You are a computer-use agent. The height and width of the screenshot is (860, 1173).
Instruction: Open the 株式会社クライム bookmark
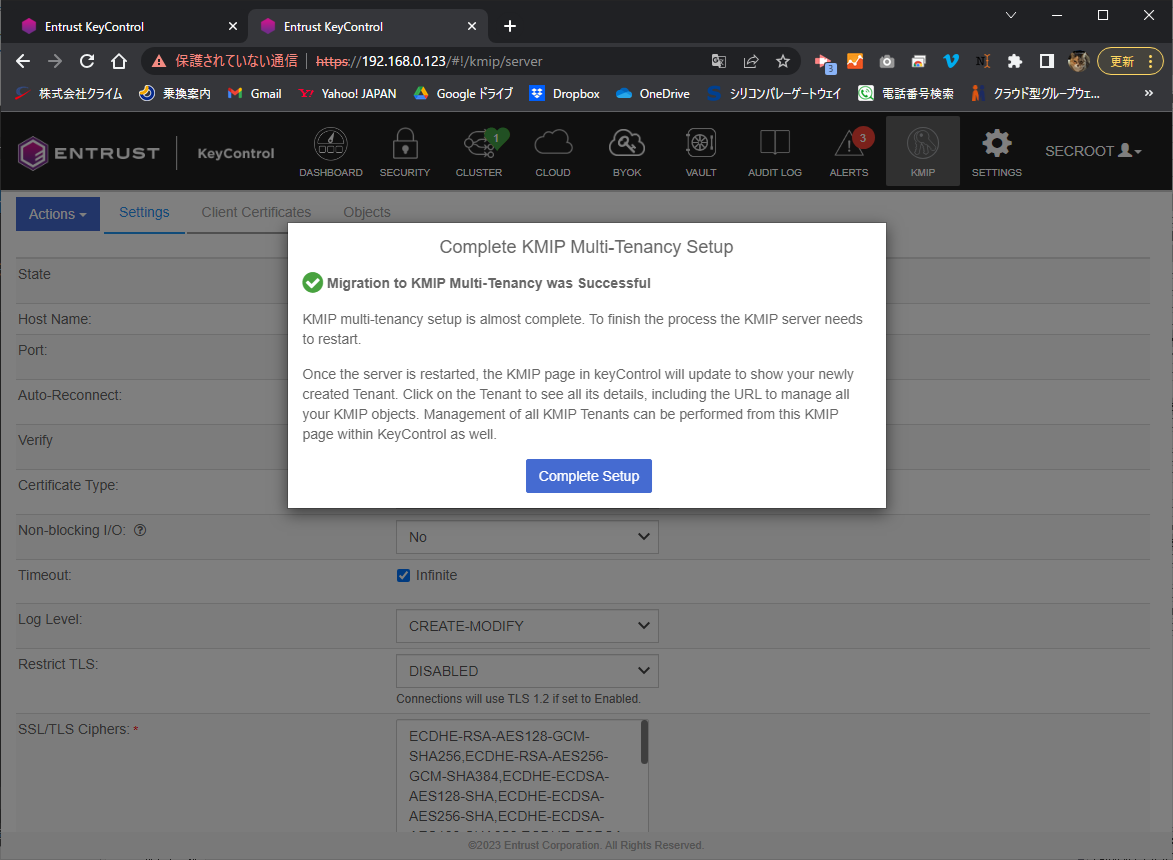pyautogui.click(x=69, y=93)
